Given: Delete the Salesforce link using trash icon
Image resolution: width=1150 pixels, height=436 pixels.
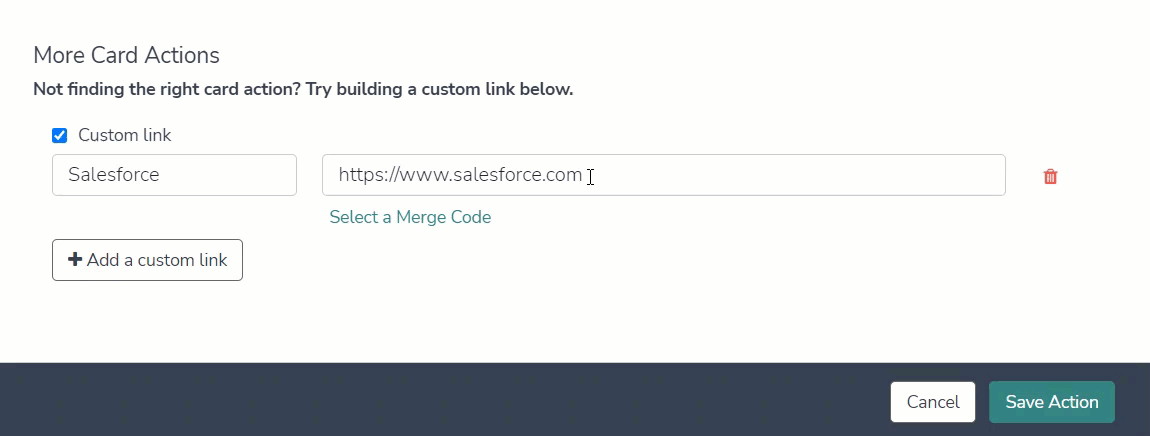Looking at the screenshot, I should (1050, 176).
